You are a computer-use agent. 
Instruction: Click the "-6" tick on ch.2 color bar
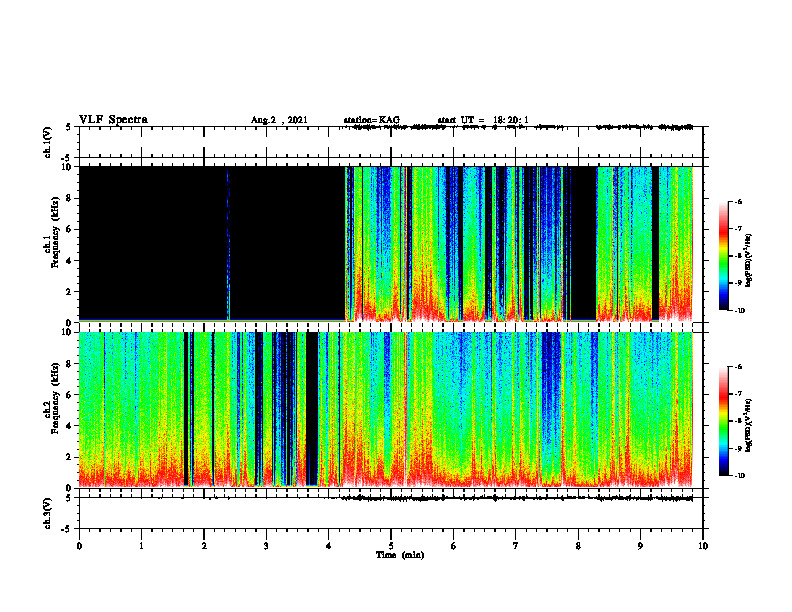738,367
